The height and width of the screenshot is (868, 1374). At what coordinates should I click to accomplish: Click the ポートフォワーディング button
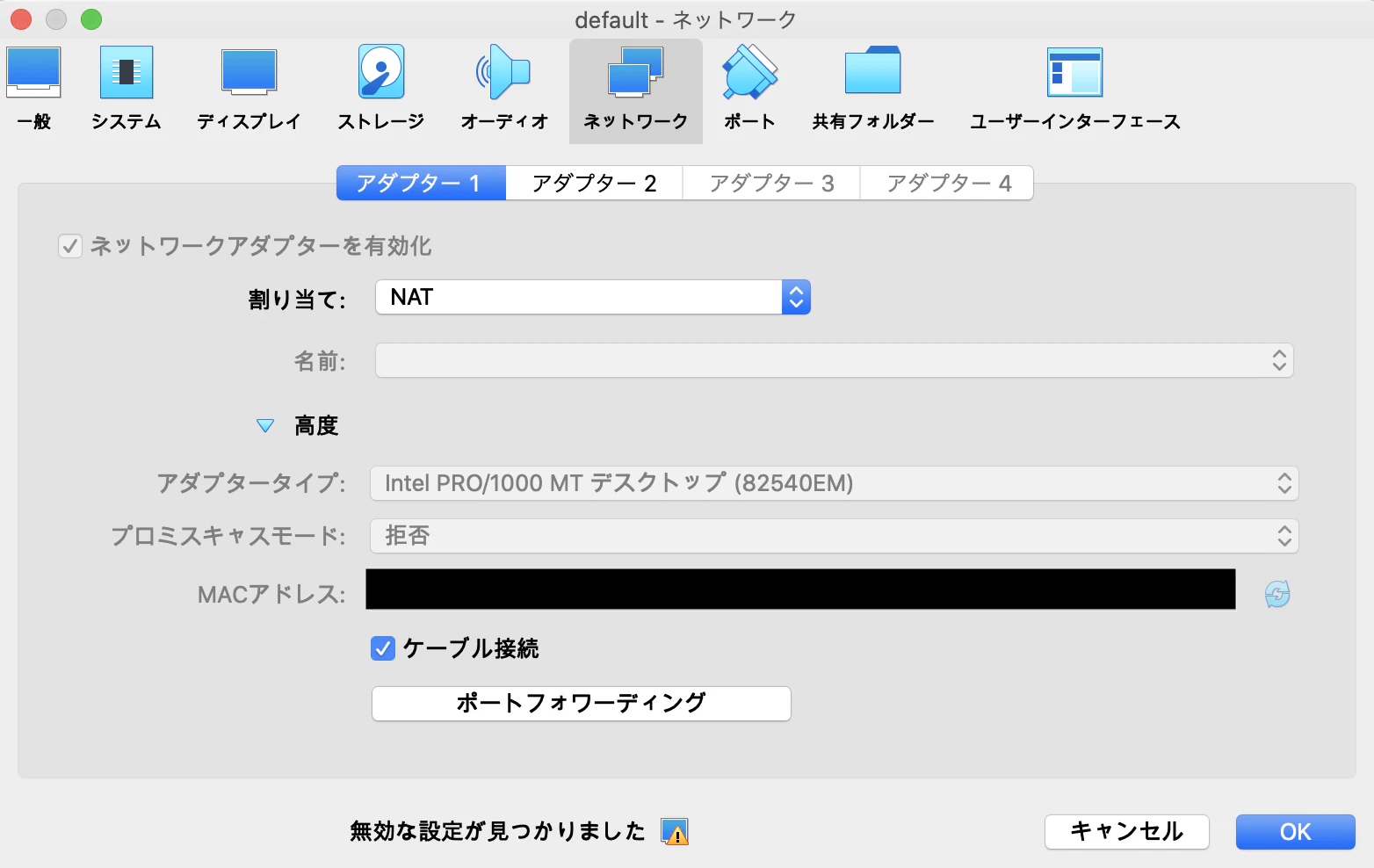[582, 703]
